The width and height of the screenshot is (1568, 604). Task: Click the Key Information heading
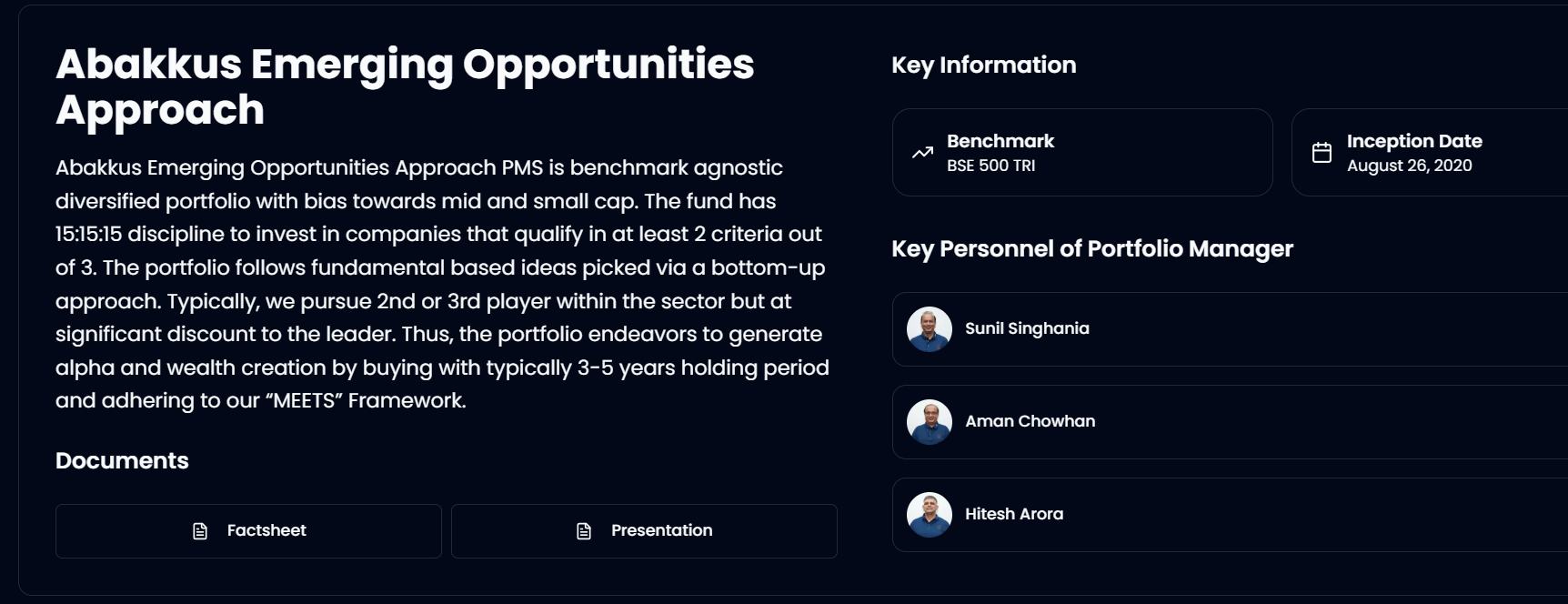[983, 65]
